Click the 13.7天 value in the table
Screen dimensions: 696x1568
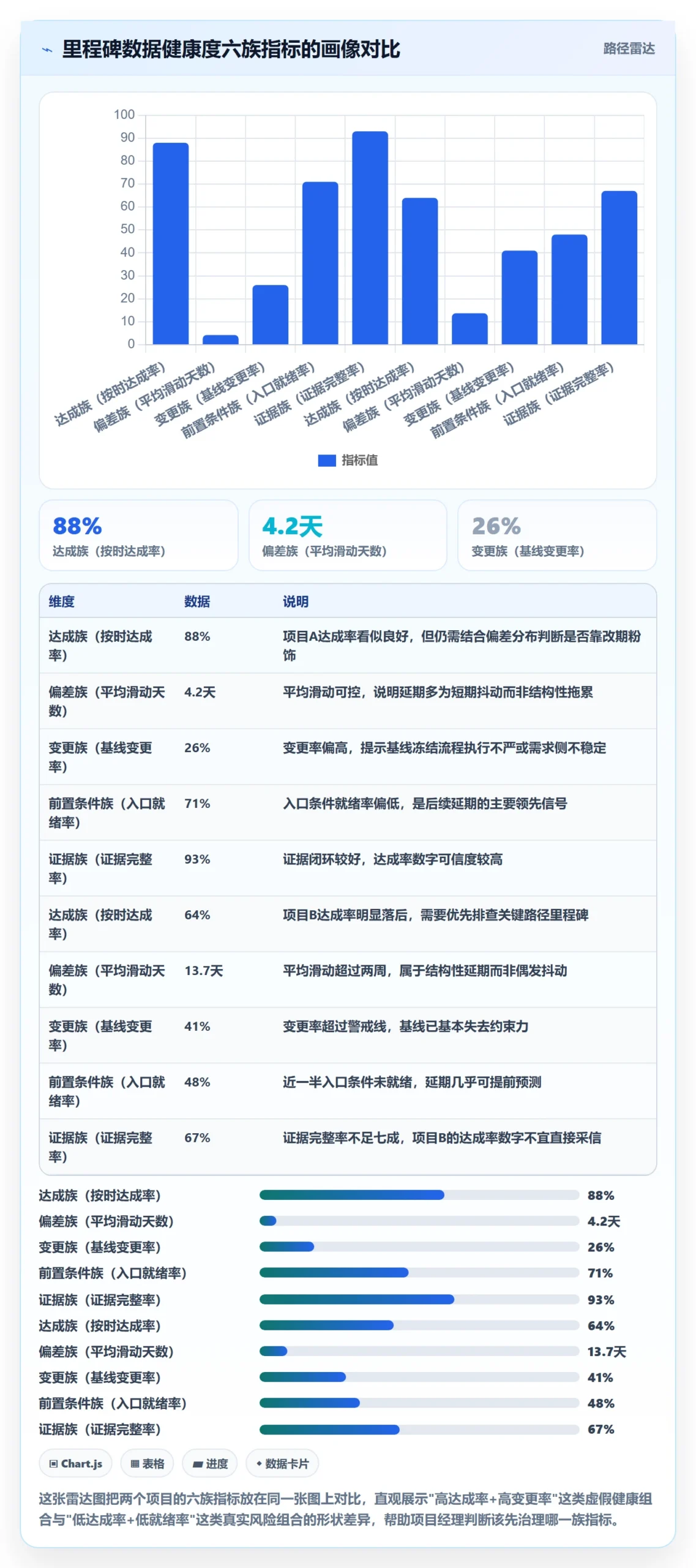[204, 971]
